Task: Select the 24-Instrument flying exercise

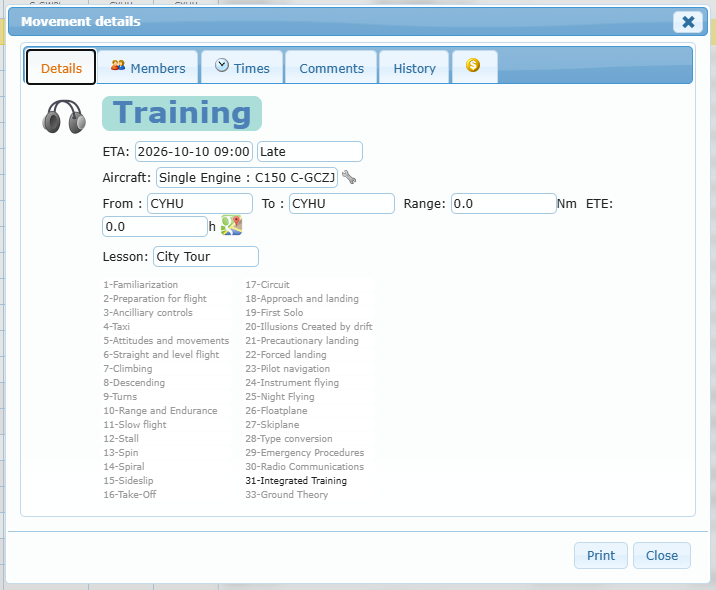Action: 292,383
